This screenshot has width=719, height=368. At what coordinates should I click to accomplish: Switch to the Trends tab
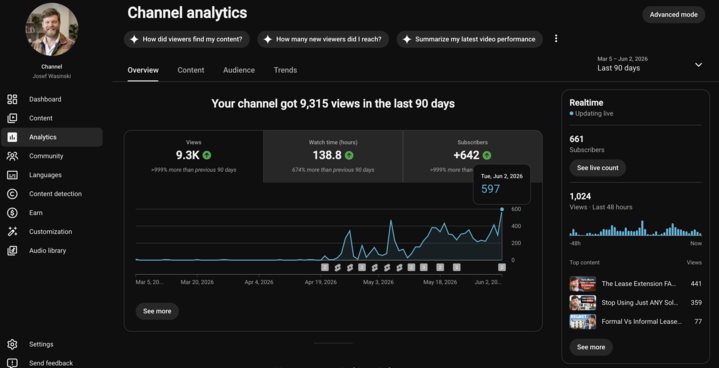pyautogui.click(x=285, y=70)
